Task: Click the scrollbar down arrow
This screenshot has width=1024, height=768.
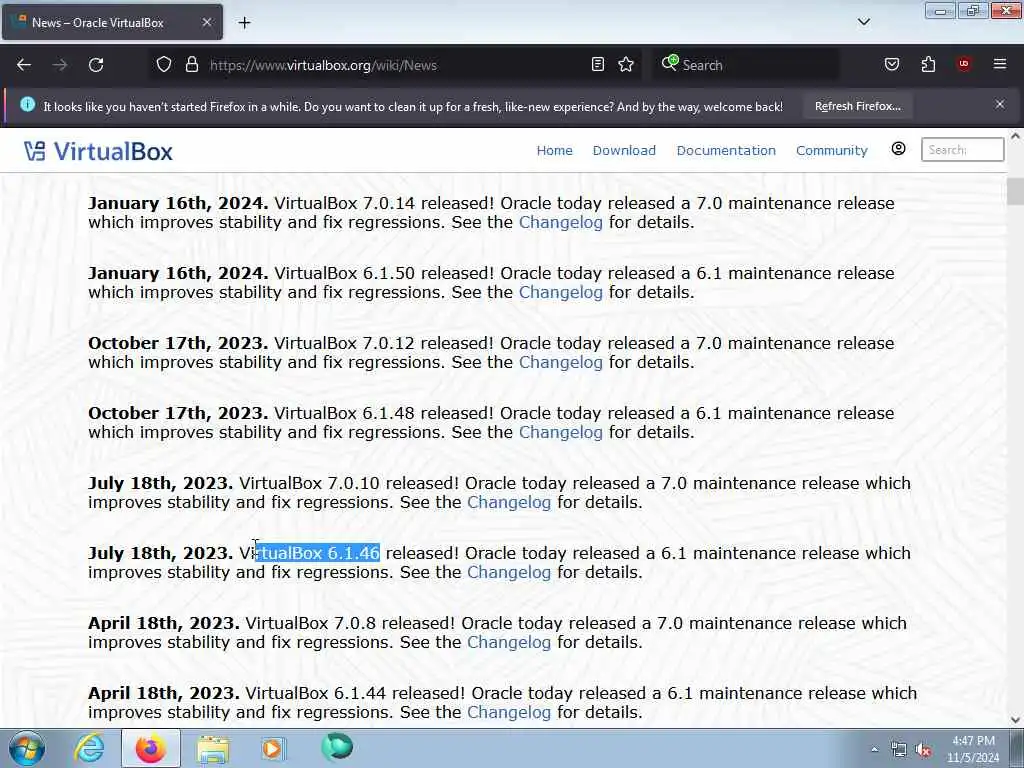Action: pos(1015,719)
